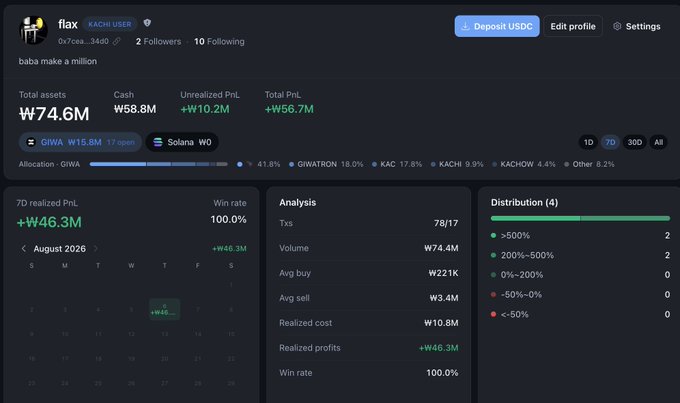Click the Cash ₩58.8M figure
Image resolution: width=680 pixels, height=403 pixels.
(135, 109)
